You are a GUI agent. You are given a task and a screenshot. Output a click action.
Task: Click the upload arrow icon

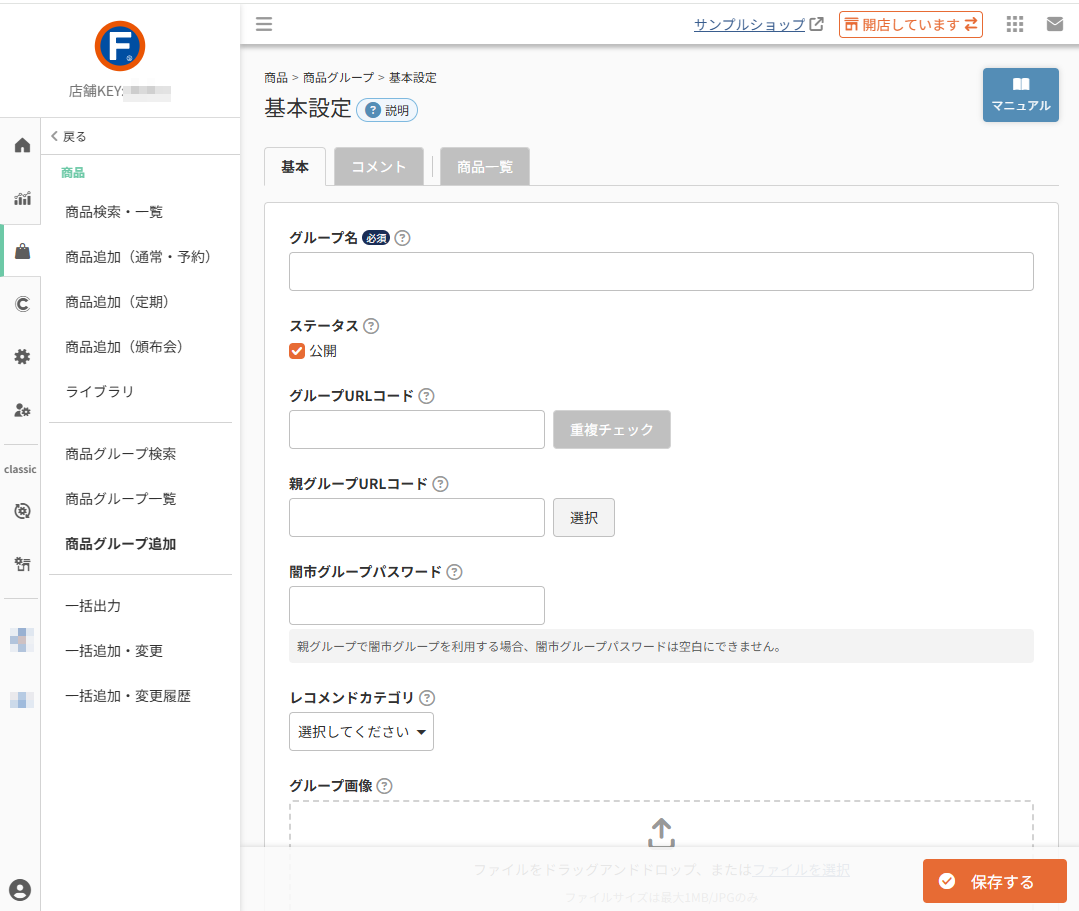click(x=661, y=833)
